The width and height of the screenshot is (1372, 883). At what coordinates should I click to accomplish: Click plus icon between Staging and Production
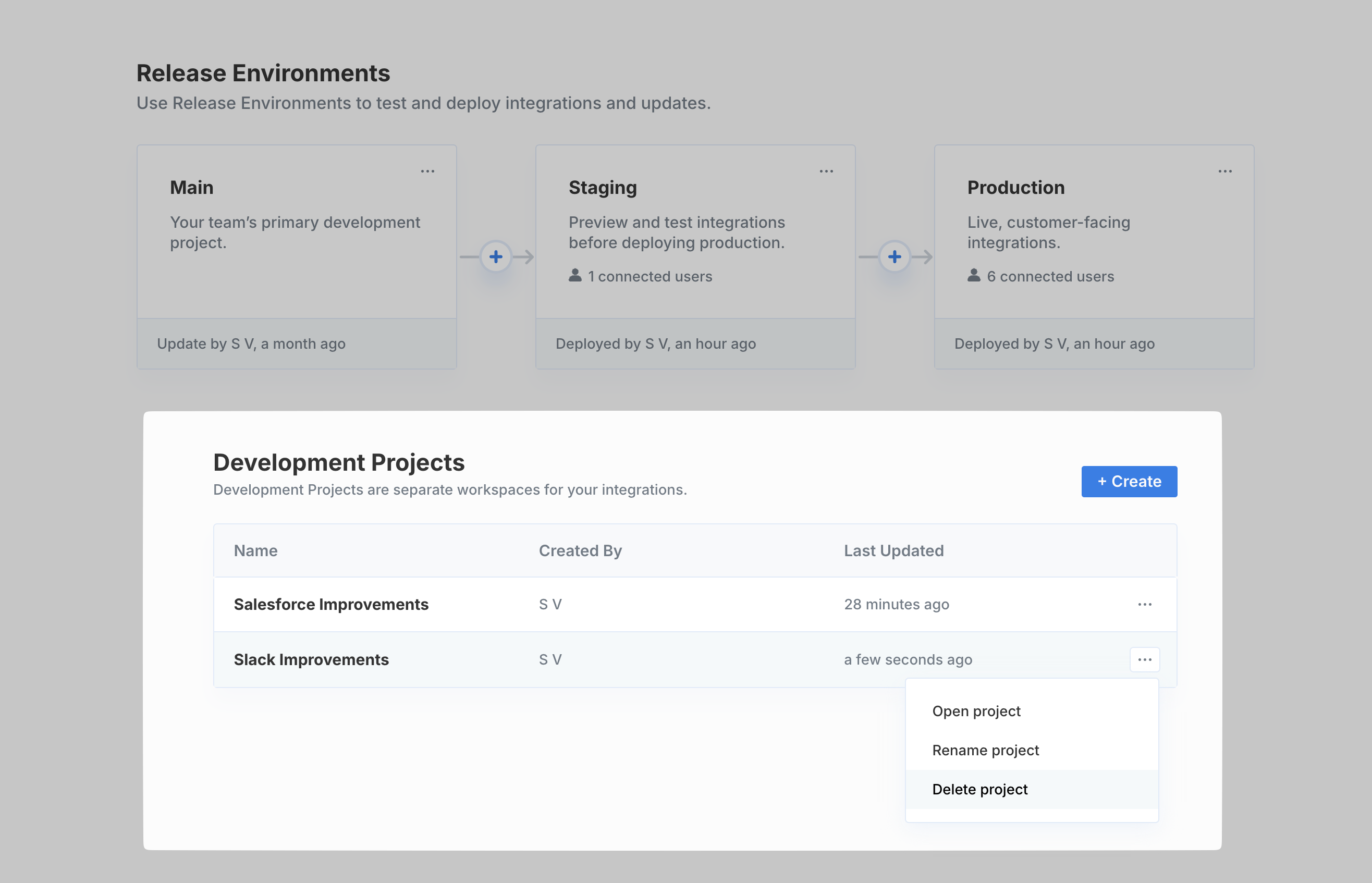click(x=895, y=256)
